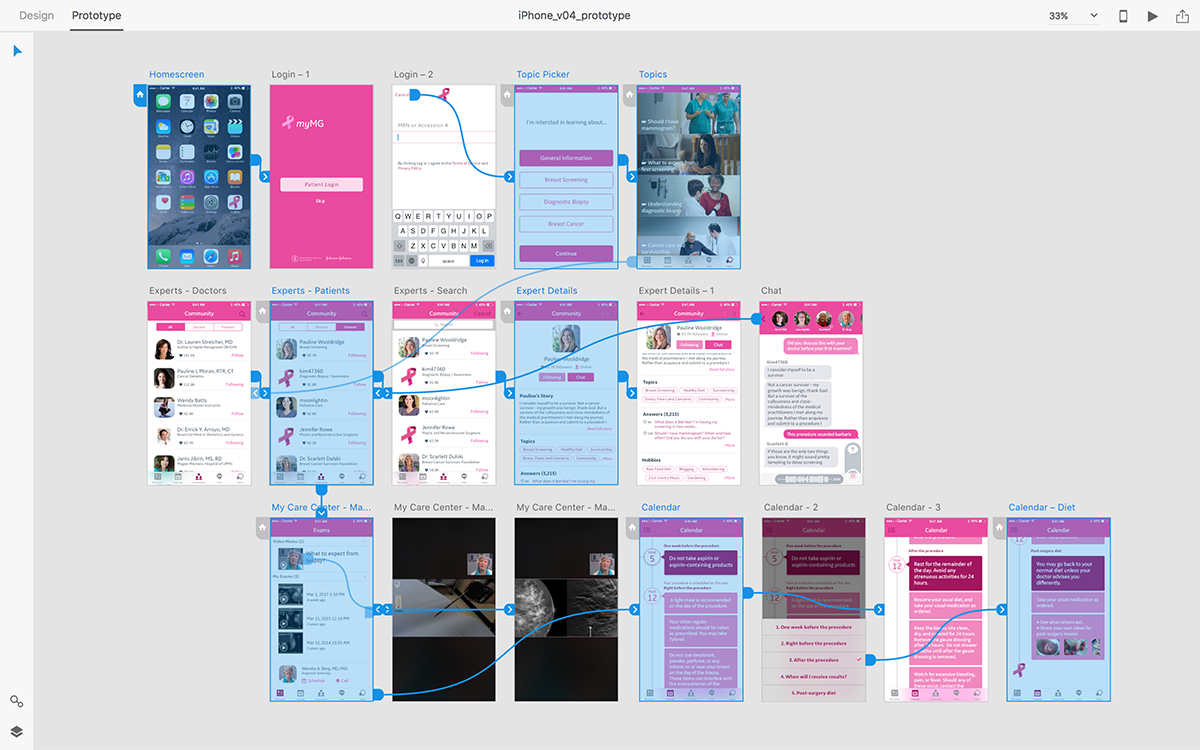Screen dimensions: 1200x750
Task: Select the Prototype tab
Action: pos(97,16)
